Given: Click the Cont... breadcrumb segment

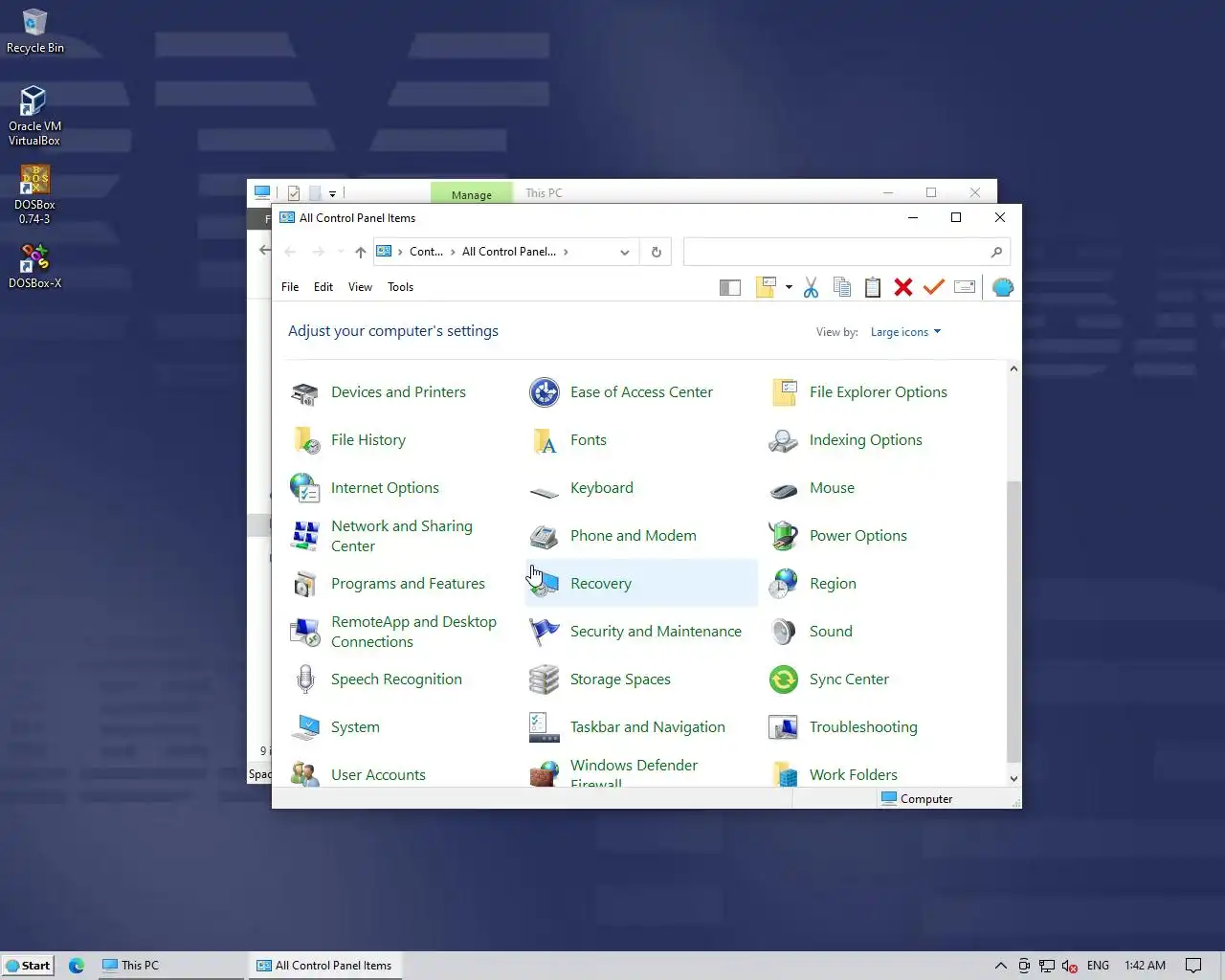Looking at the screenshot, I should 426,252.
